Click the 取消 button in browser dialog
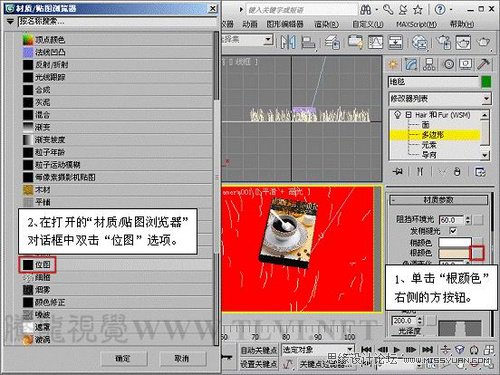 pos(182,359)
